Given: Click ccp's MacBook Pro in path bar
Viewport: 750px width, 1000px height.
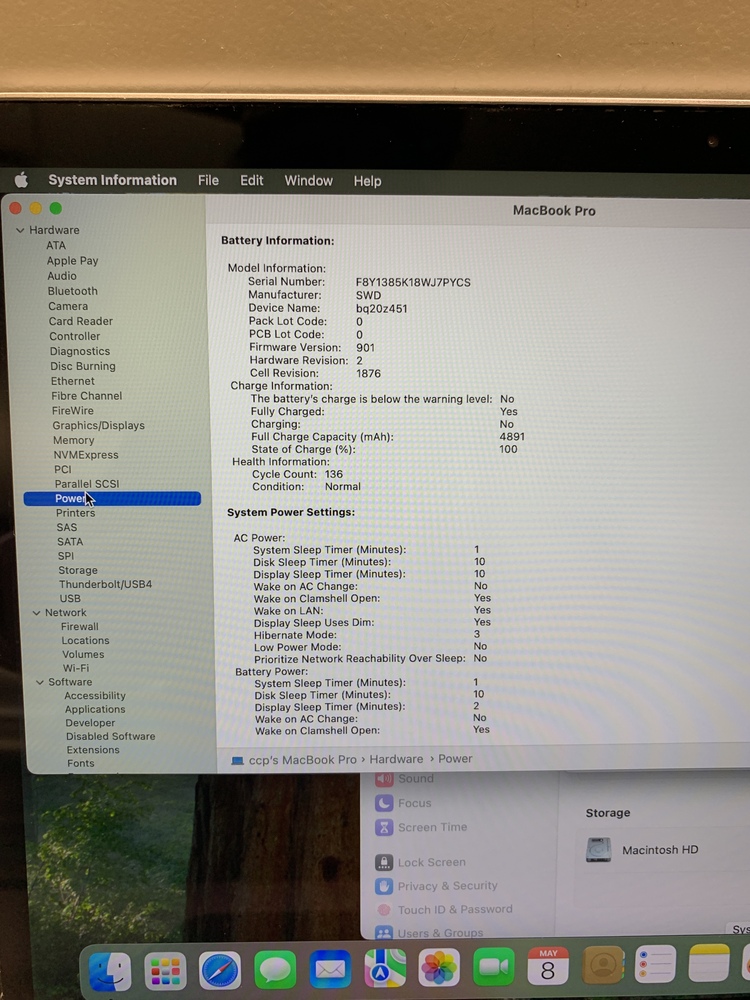Looking at the screenshot, I should (x=302, y=760).
